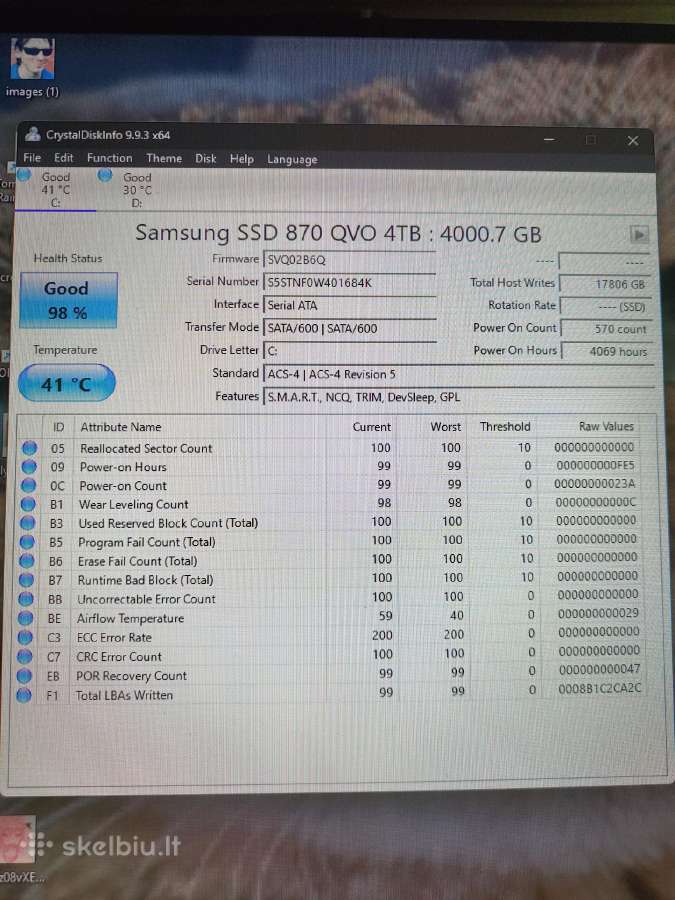The width and height of the screenshot is (675, 900).
Task: Select the 'Wear Leveling Count' attribute name
Action: (133, 505)
